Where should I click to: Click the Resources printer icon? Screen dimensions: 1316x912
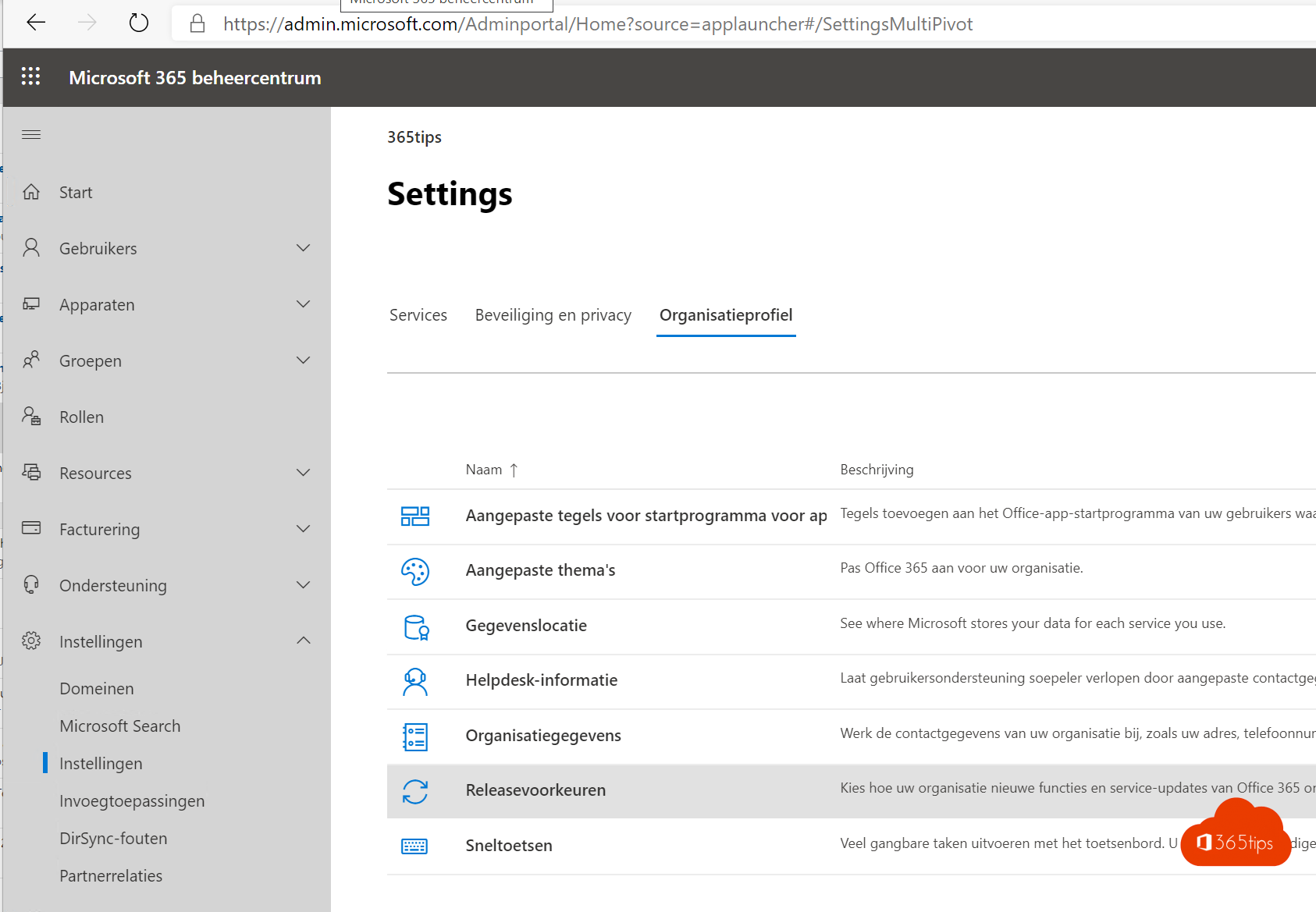[31, 473]
